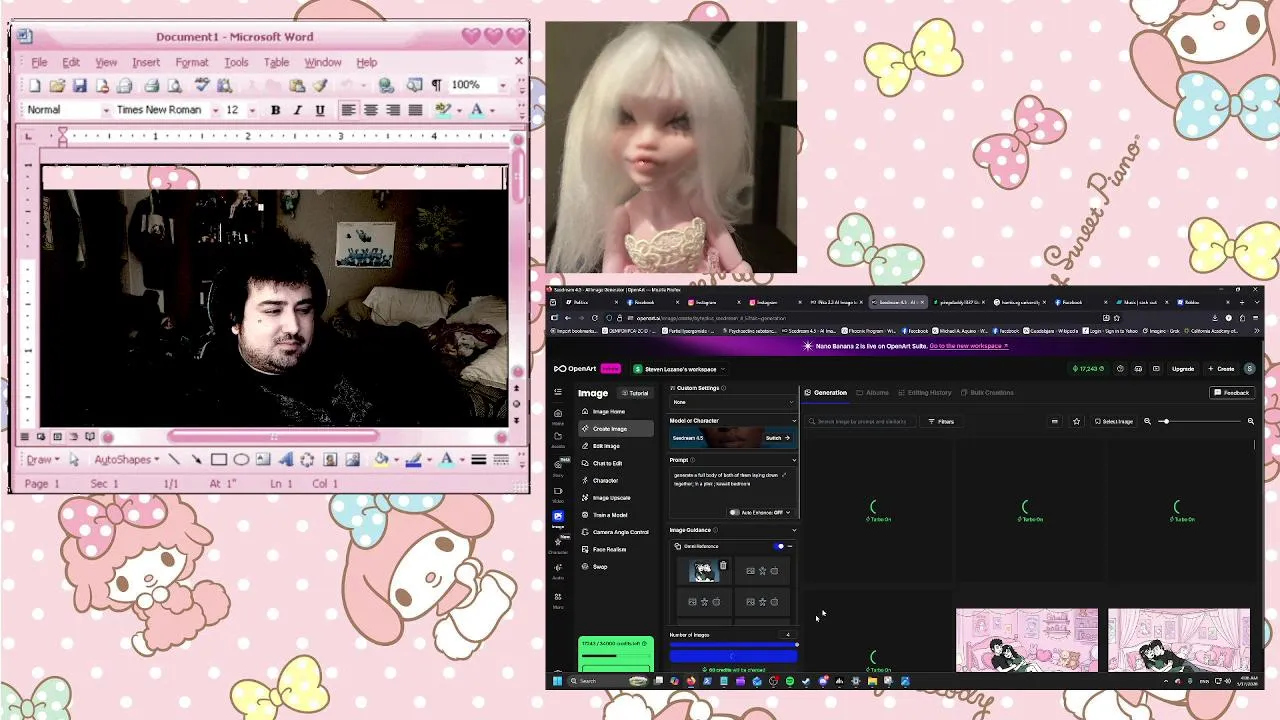Follow the Go to the new workspace link
Image resolution: width=1280 pixels, height=720 pixels.
[969, 346]
